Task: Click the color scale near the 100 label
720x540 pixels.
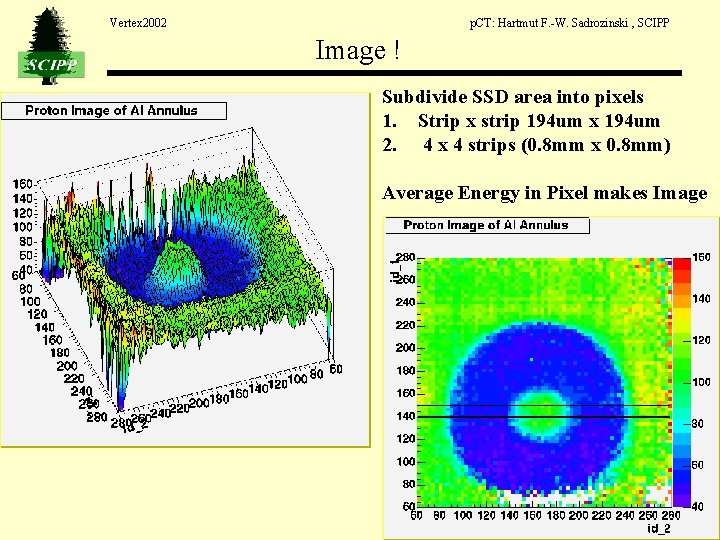Action: [x=682, y=382]
